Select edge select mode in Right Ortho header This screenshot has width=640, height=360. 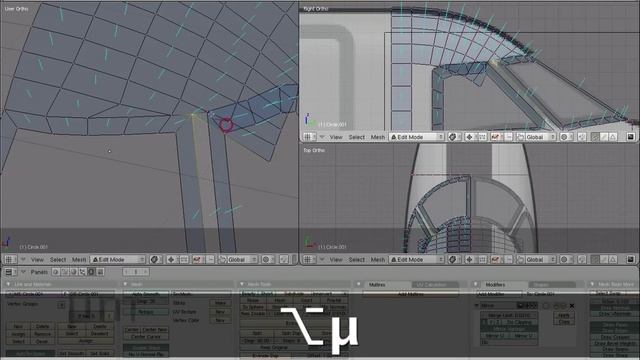click(x=604, y=137)
